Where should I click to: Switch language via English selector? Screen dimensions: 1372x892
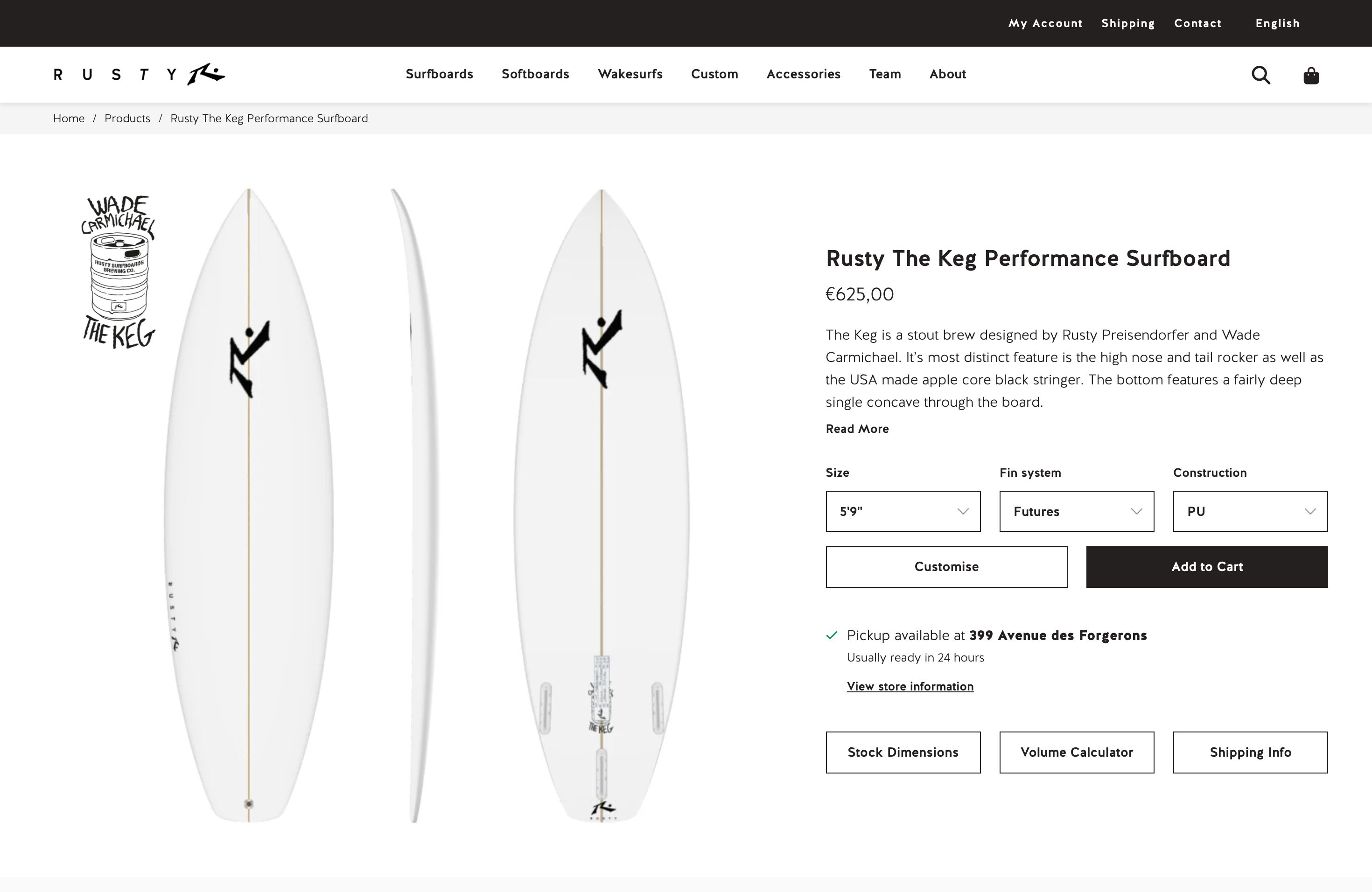pos(1277,23)
